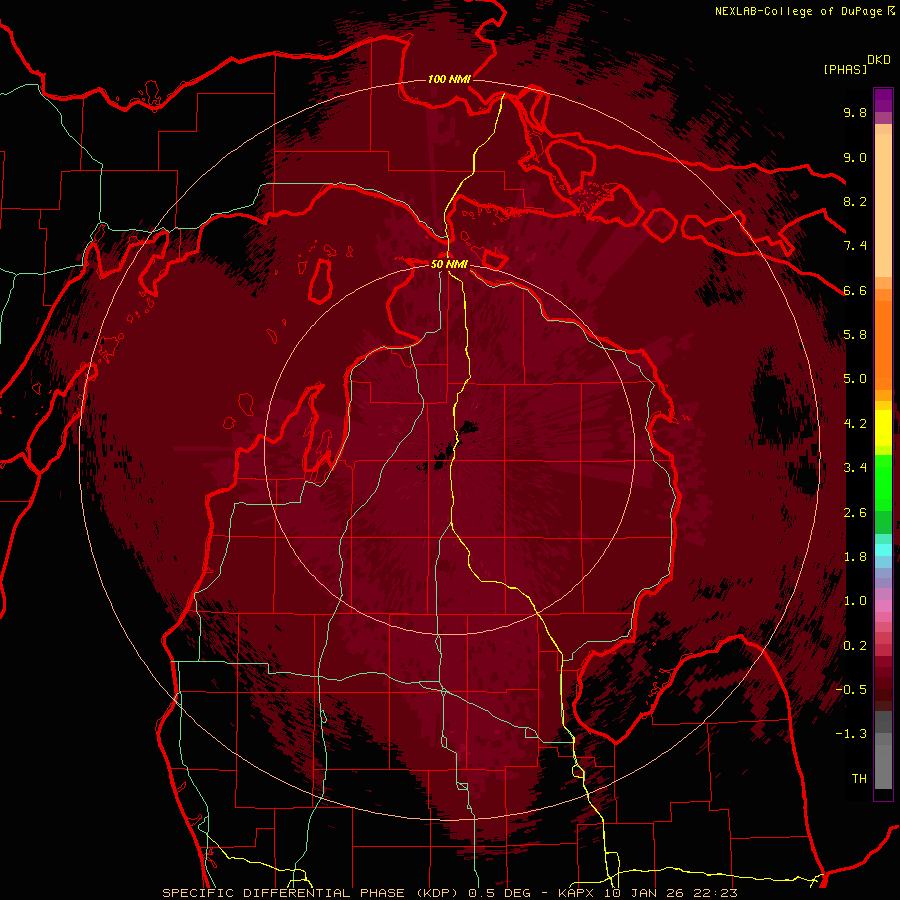Click the KAPX station identifier in the caption
Image resolution: width=900 pixels, height=900 pixels.
pyautogui.click(x=577, y=893)
